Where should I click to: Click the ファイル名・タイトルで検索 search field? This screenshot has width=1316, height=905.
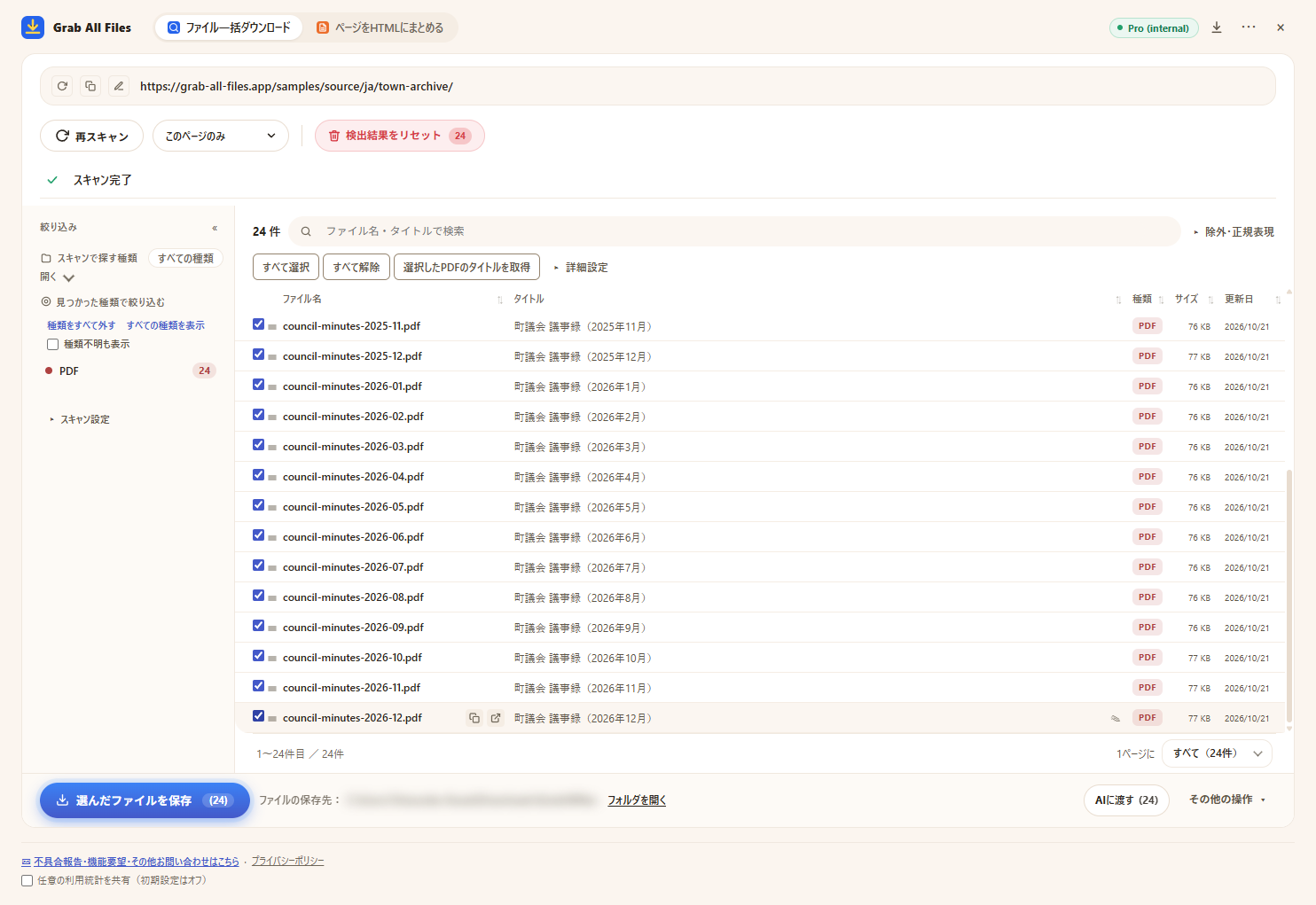click(x=734, y=231)
